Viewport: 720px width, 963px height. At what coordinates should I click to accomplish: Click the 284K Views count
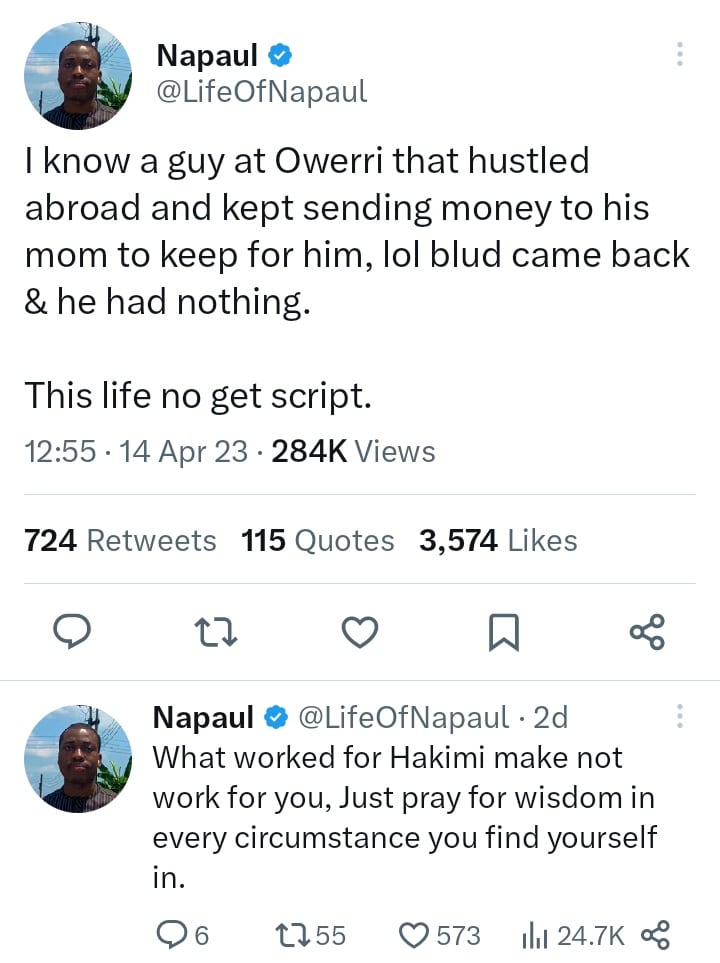coord(354,452)
